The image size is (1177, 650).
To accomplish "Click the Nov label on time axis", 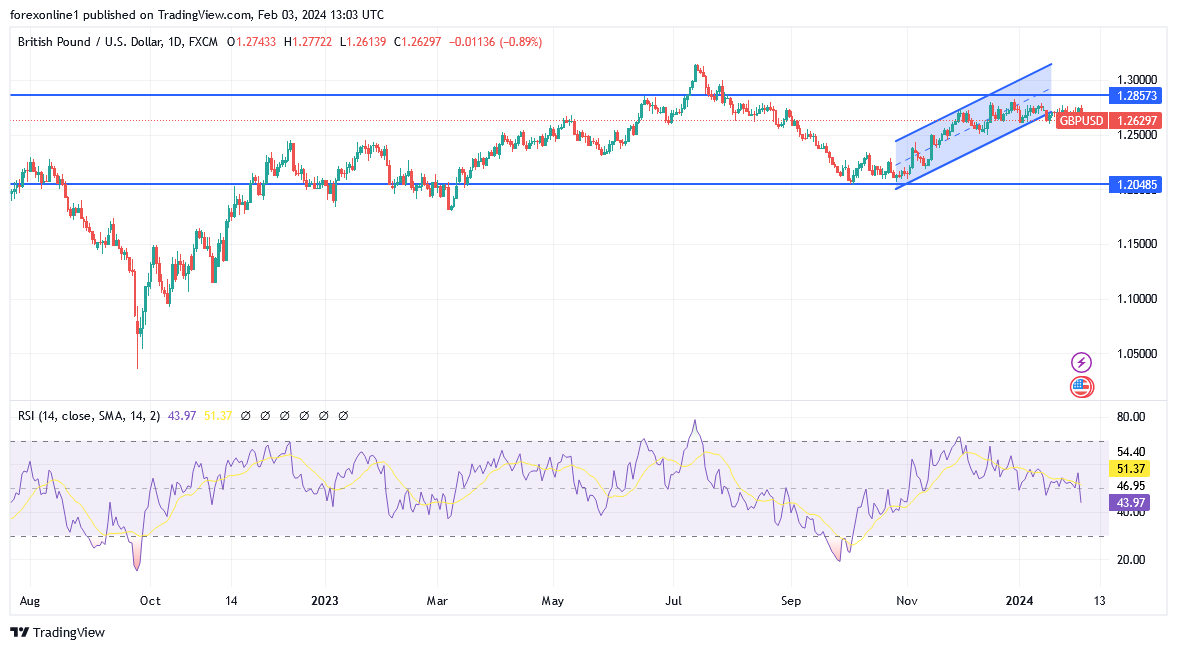I will tap(907, 601).
